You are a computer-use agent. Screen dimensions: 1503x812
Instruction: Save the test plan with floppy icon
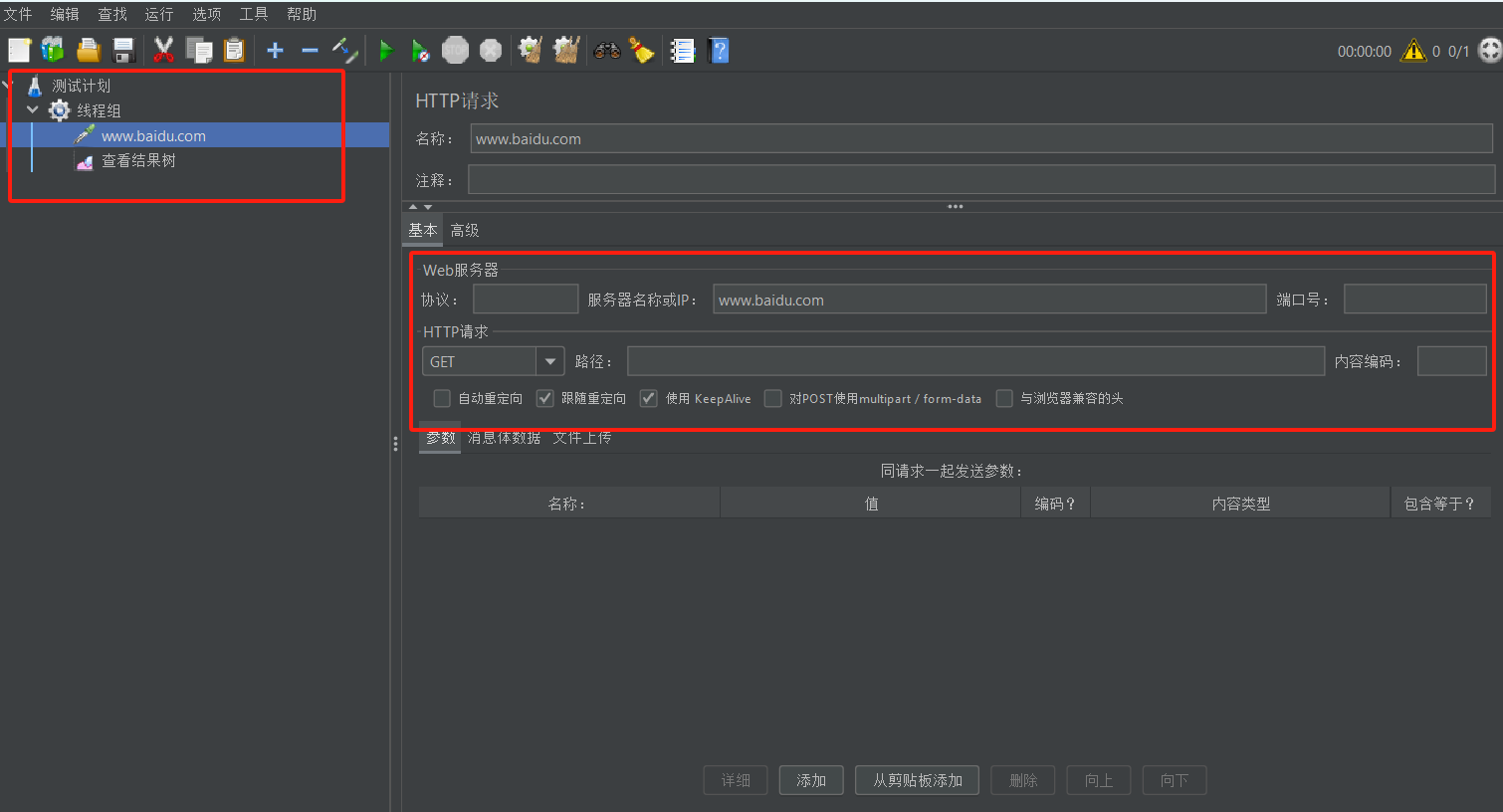pos(123,50)
